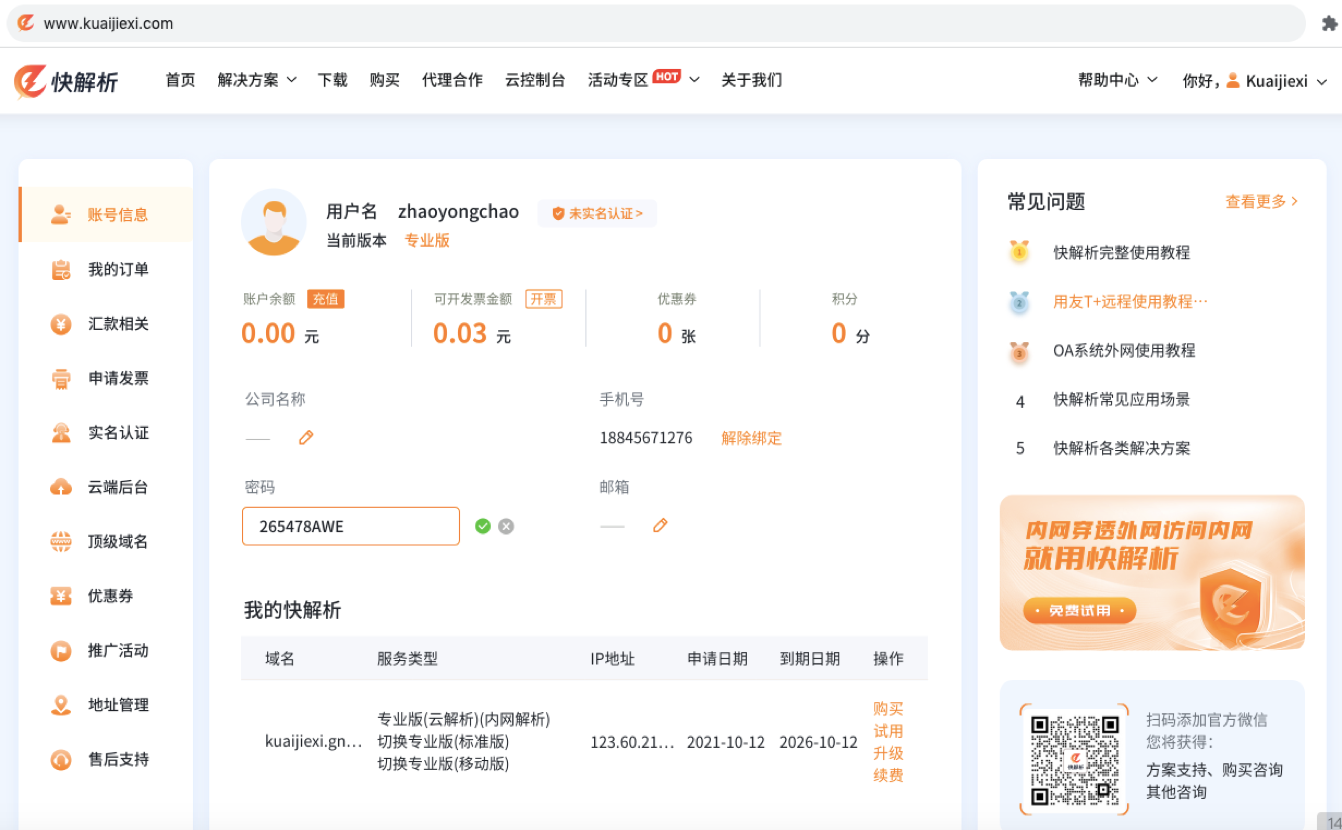The height and width of the screenshot is (830, 1342).
Task: Click the email edit pencil icon
Action: tap(660, 525)
